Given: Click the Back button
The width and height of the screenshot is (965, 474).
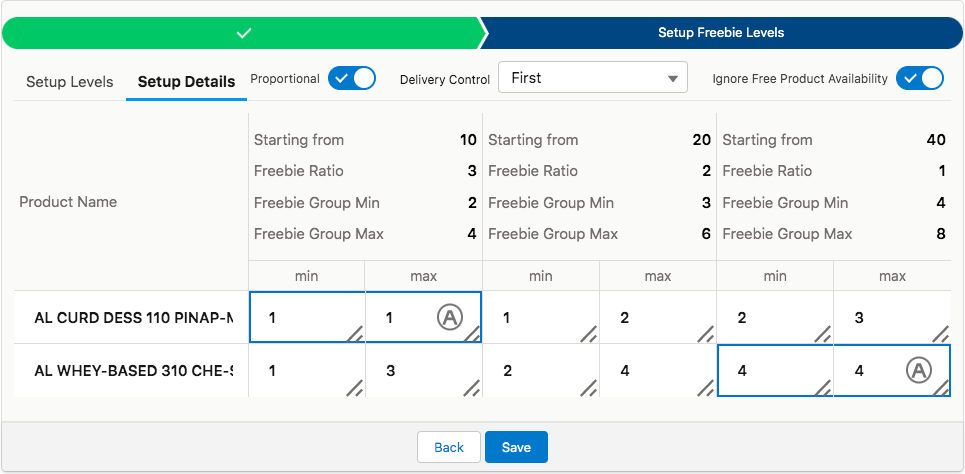Looking at the screenshot, I should 448,447.
